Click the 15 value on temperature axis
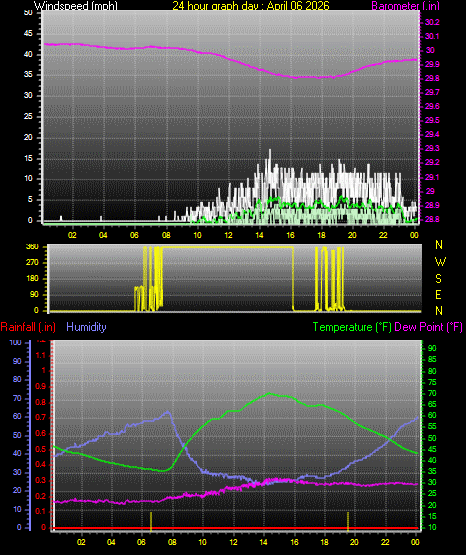 432,516
